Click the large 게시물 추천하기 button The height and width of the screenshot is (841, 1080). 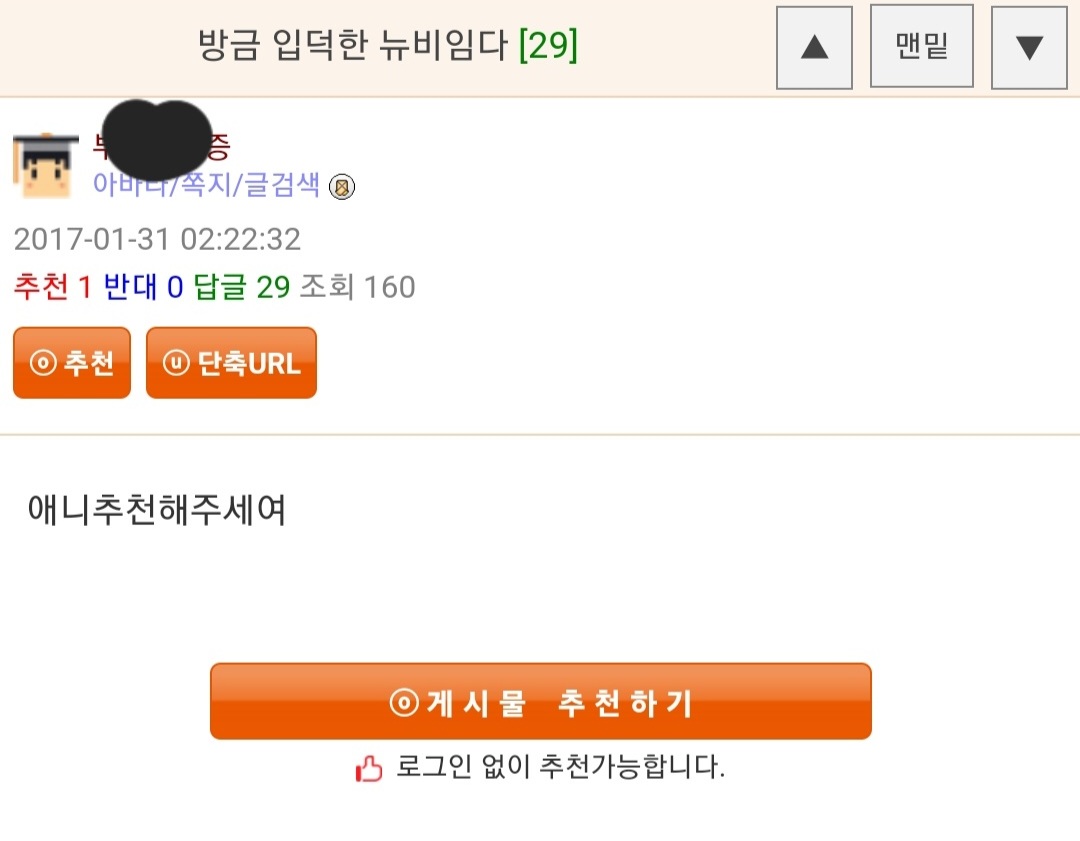(x=541, y=701)
